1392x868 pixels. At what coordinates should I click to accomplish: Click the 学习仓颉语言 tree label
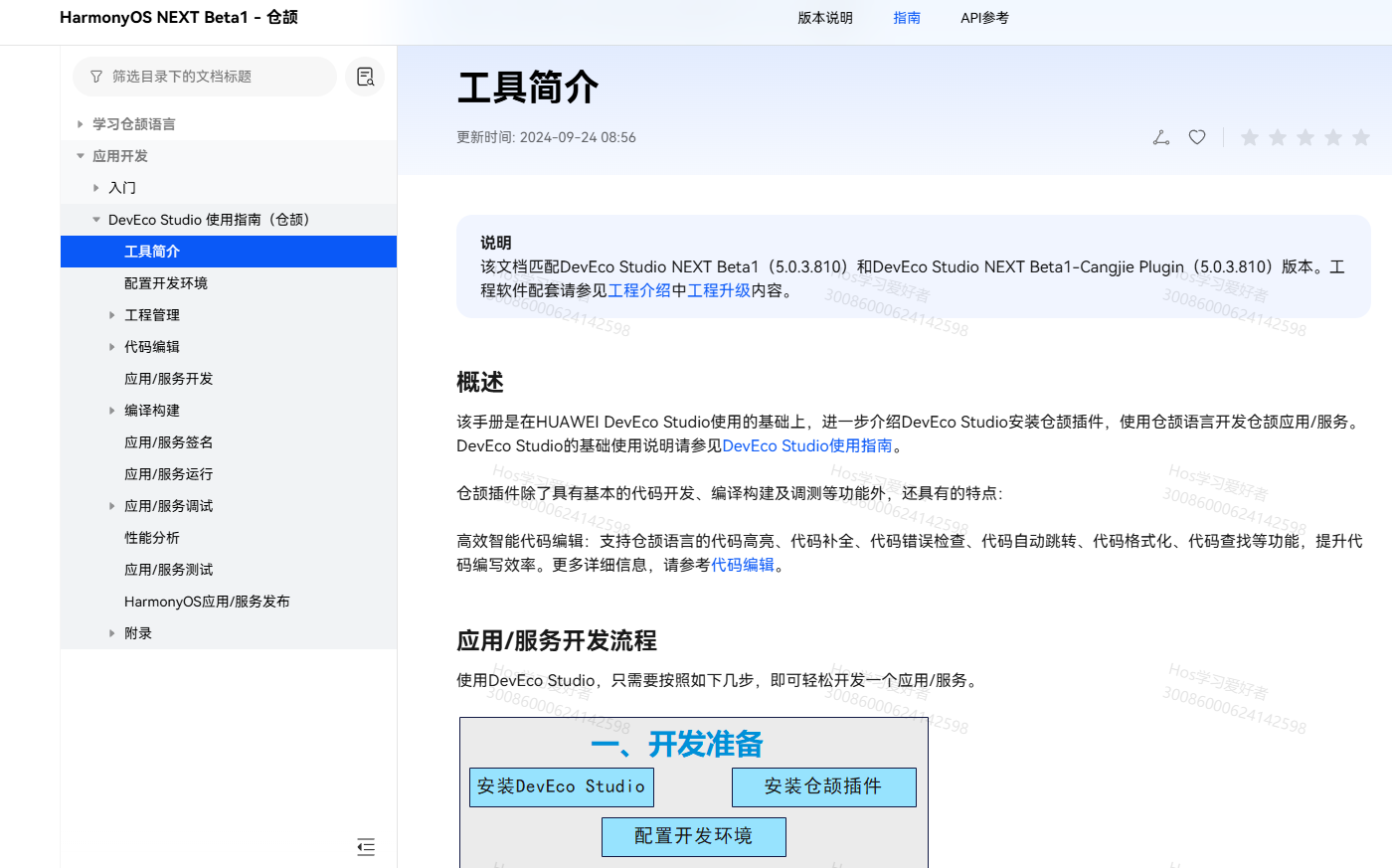point(134,124)
